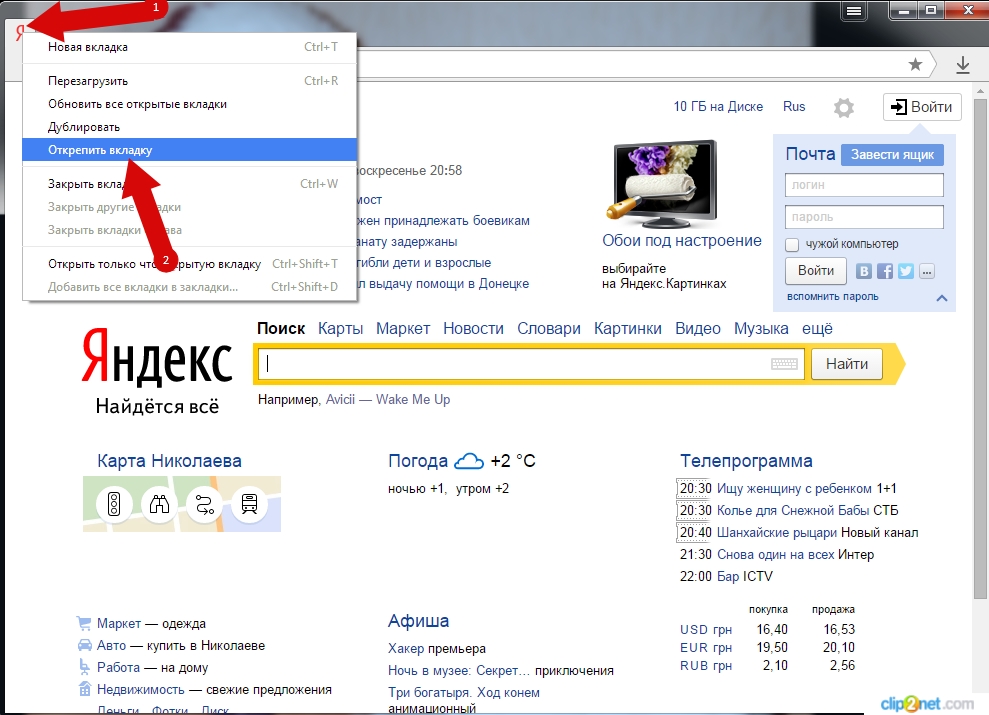Open the Карты service tab
This screenshot has height=715, width=989.
click(341, 328)
